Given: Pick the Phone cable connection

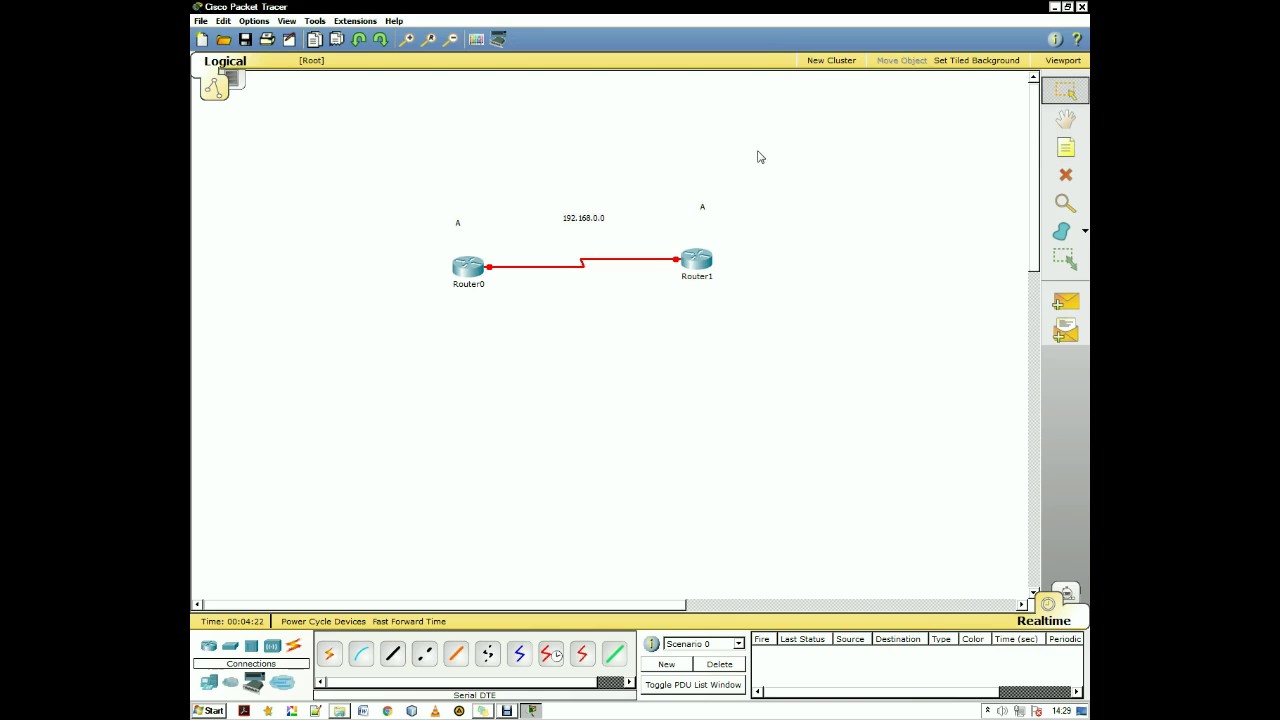Looking at the screenshot, I should [x=488, y=654].
